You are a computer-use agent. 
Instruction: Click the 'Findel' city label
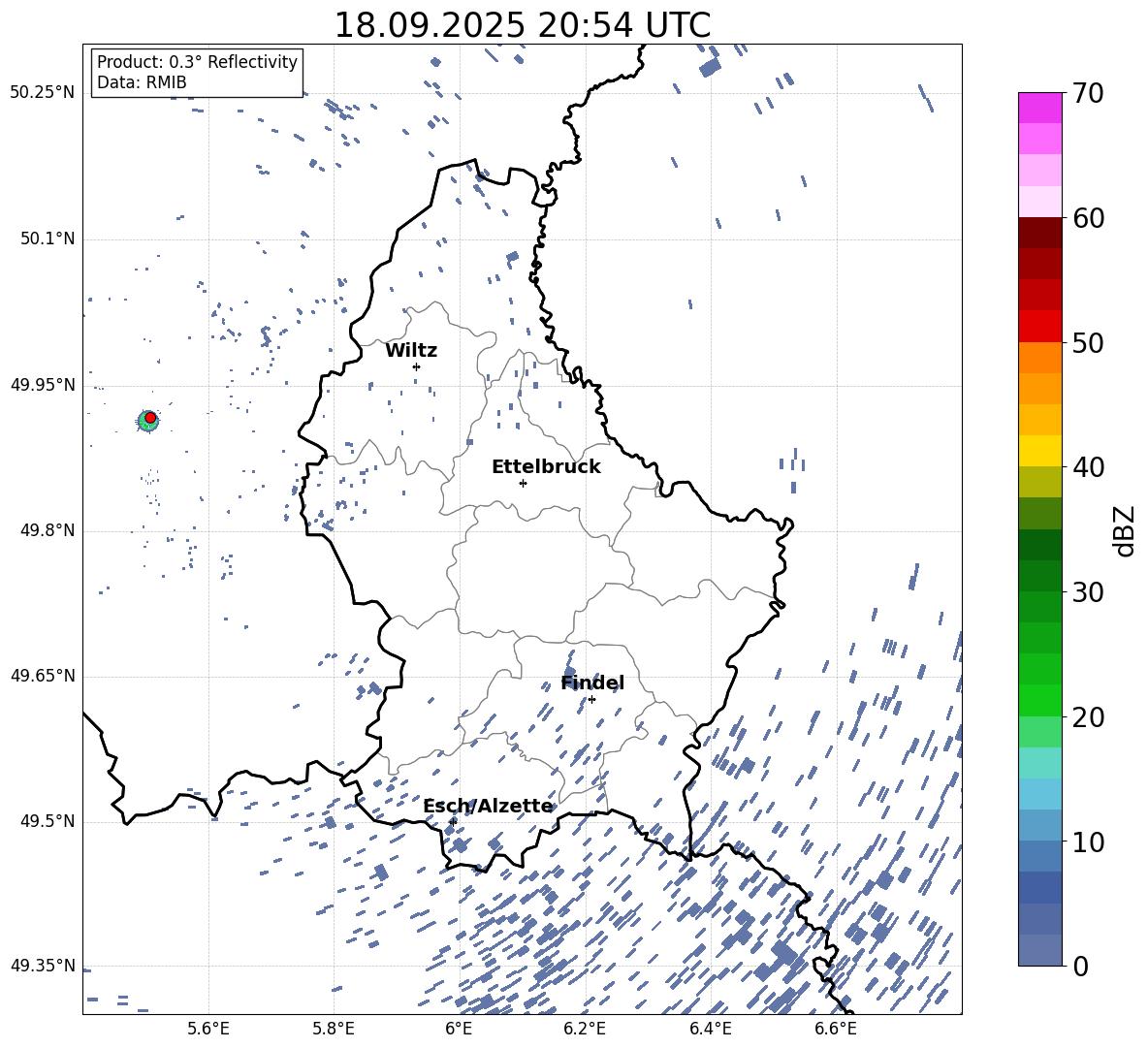tap(592, 683)
